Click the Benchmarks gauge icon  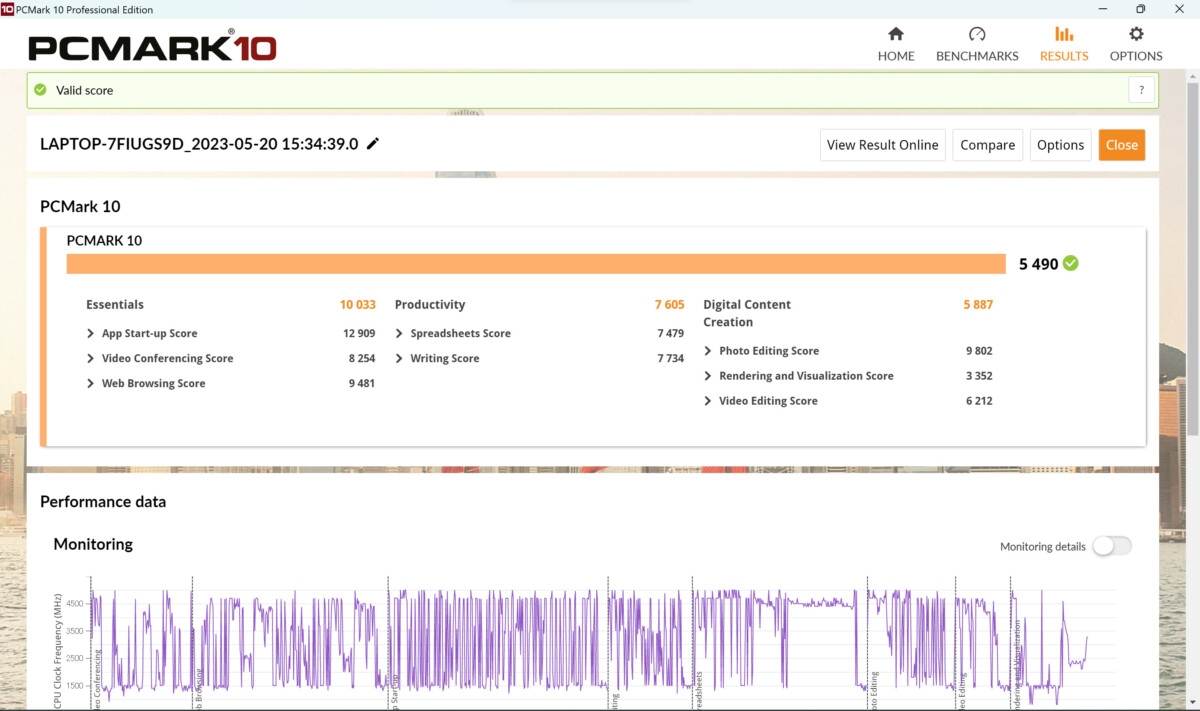point(977,34)
